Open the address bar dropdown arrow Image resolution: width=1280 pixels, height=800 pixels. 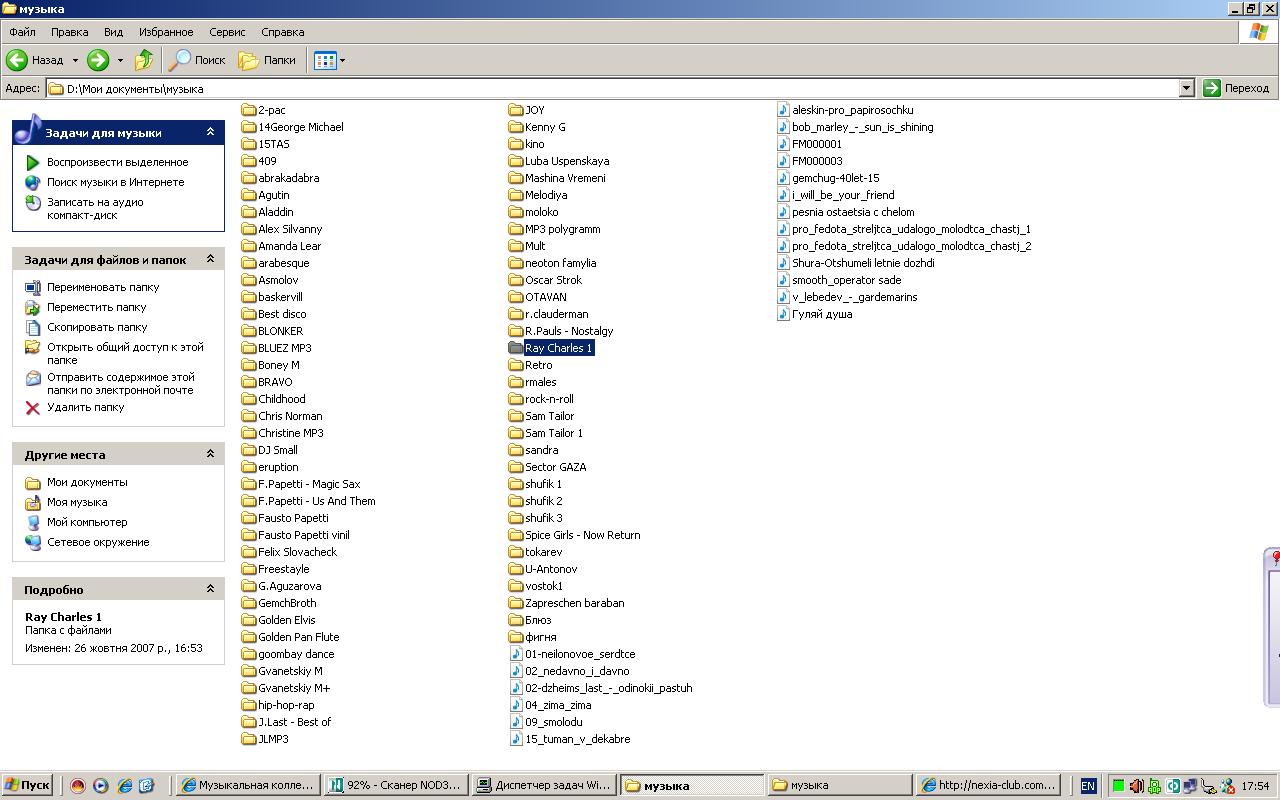click(1186, 88)
